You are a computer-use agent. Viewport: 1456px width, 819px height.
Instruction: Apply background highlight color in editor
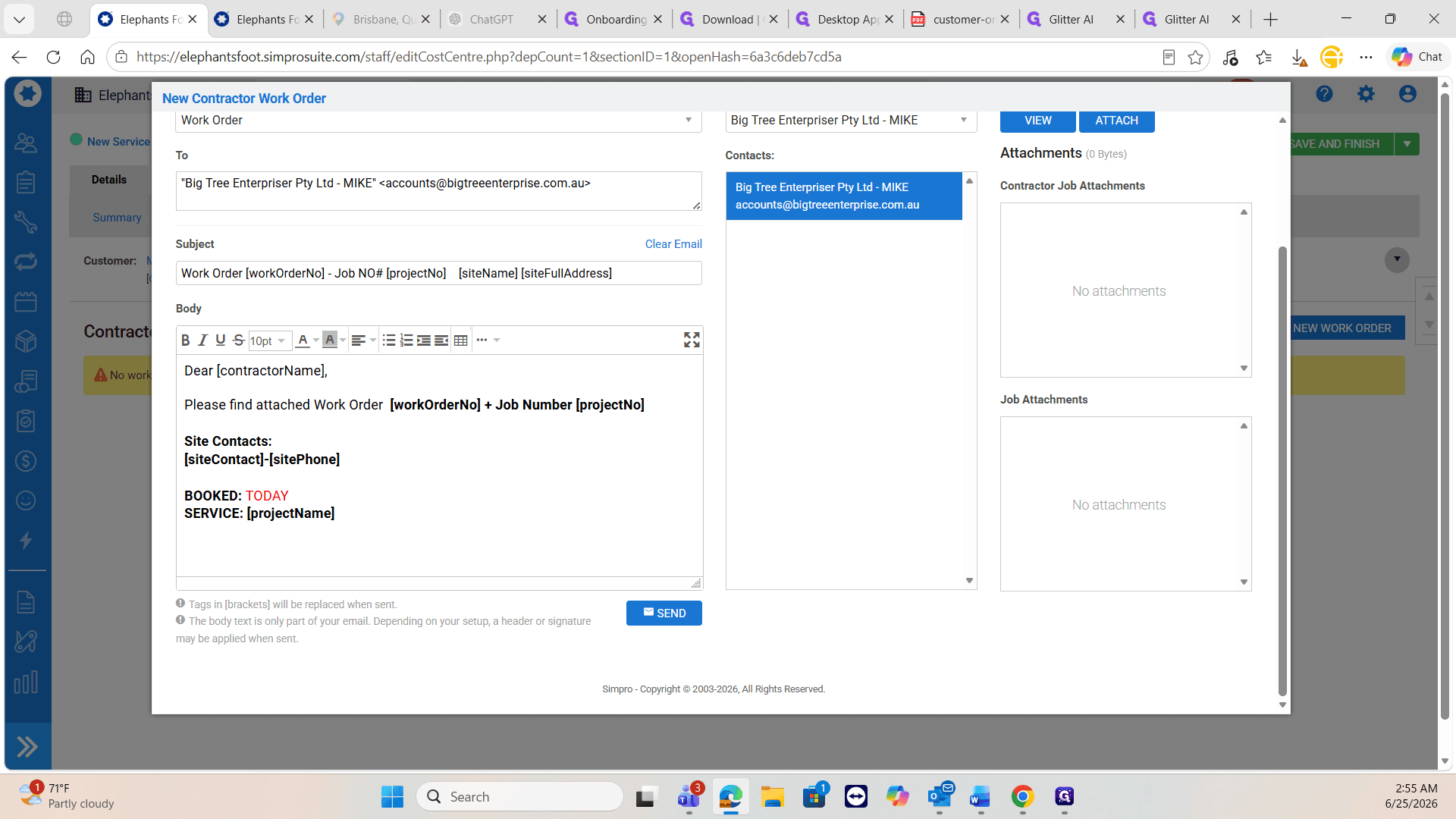[x=330, y=340]
